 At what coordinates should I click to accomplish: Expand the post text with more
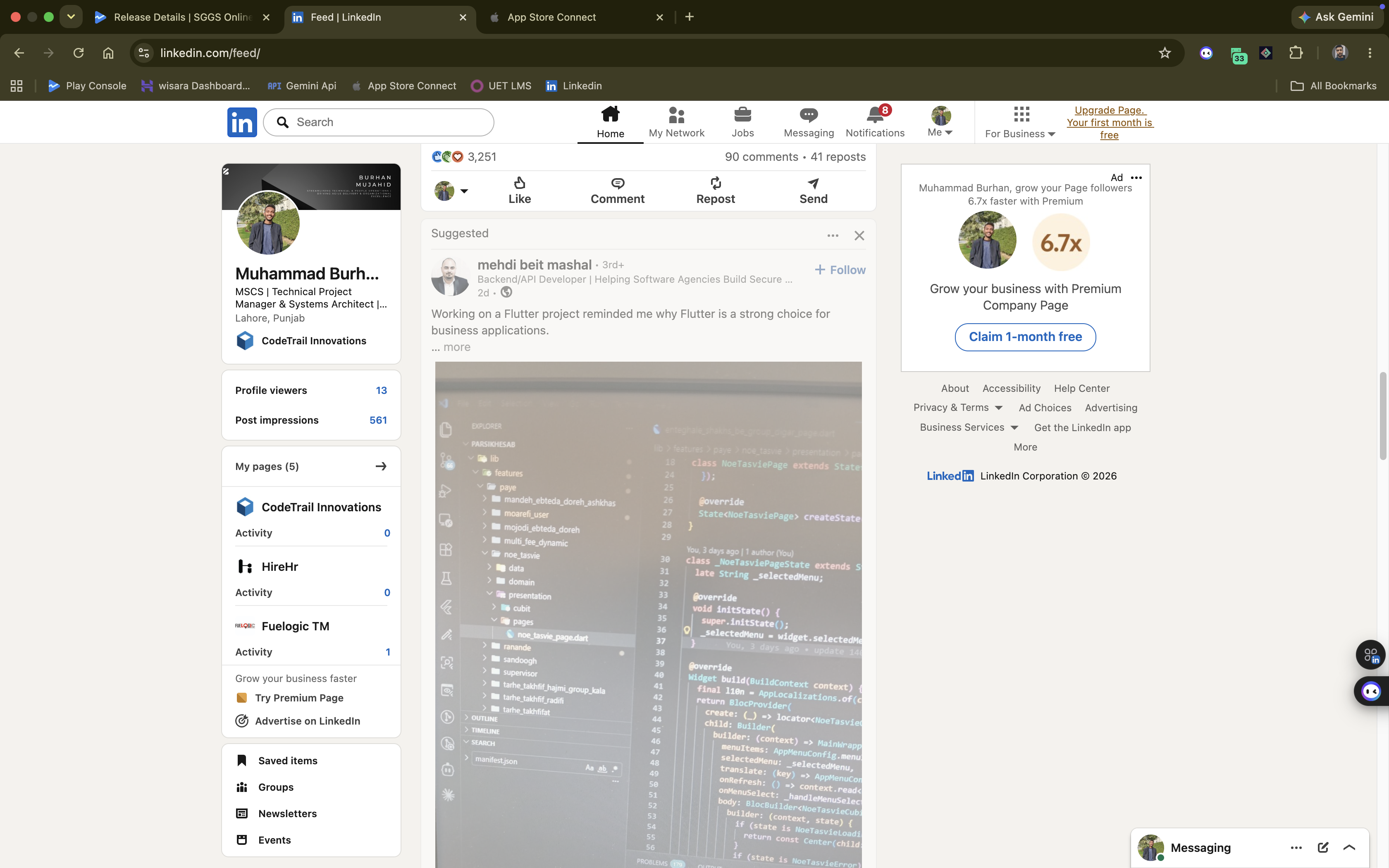point(456,347)
